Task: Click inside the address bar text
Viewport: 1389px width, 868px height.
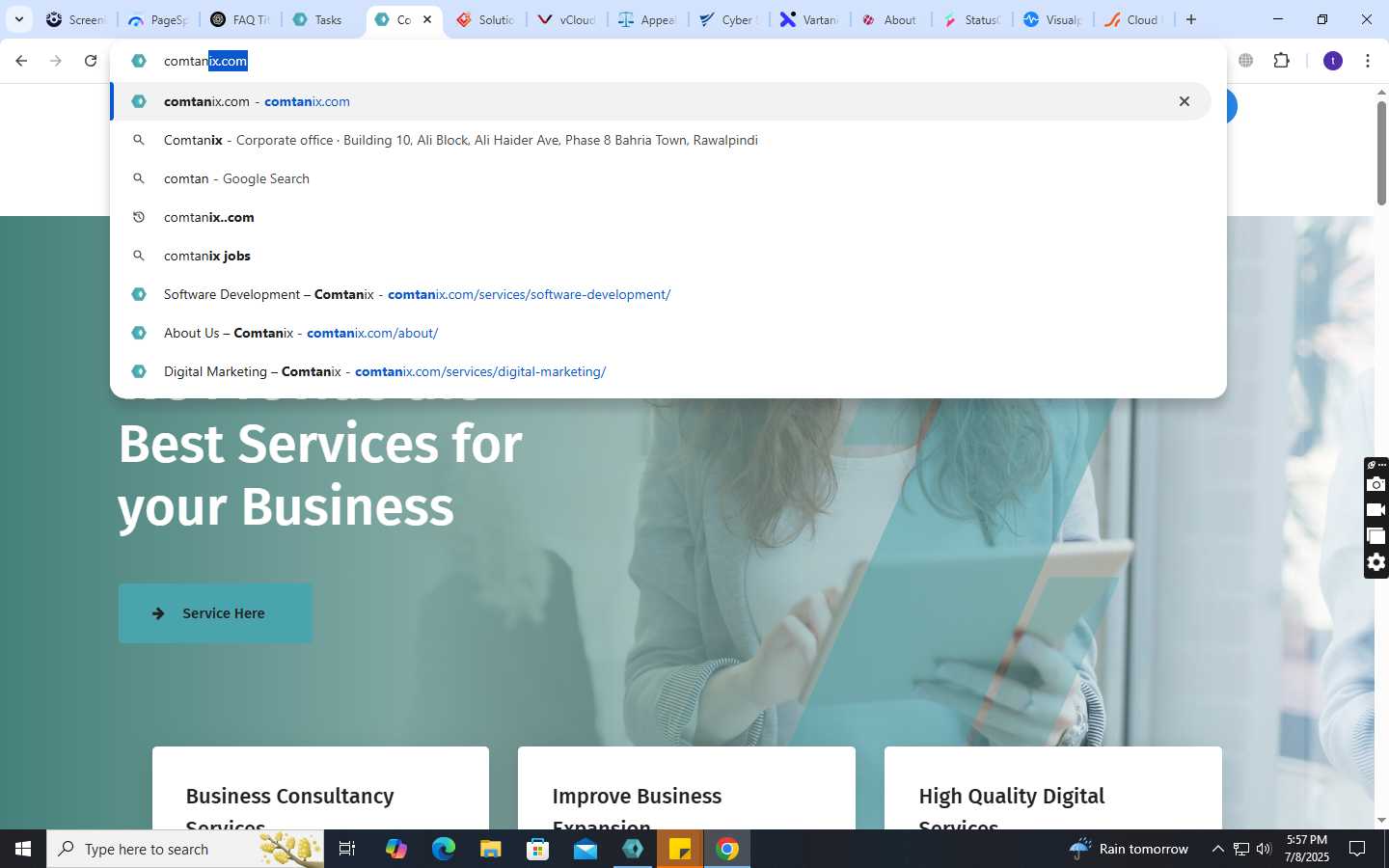Action: coord(205,61)
